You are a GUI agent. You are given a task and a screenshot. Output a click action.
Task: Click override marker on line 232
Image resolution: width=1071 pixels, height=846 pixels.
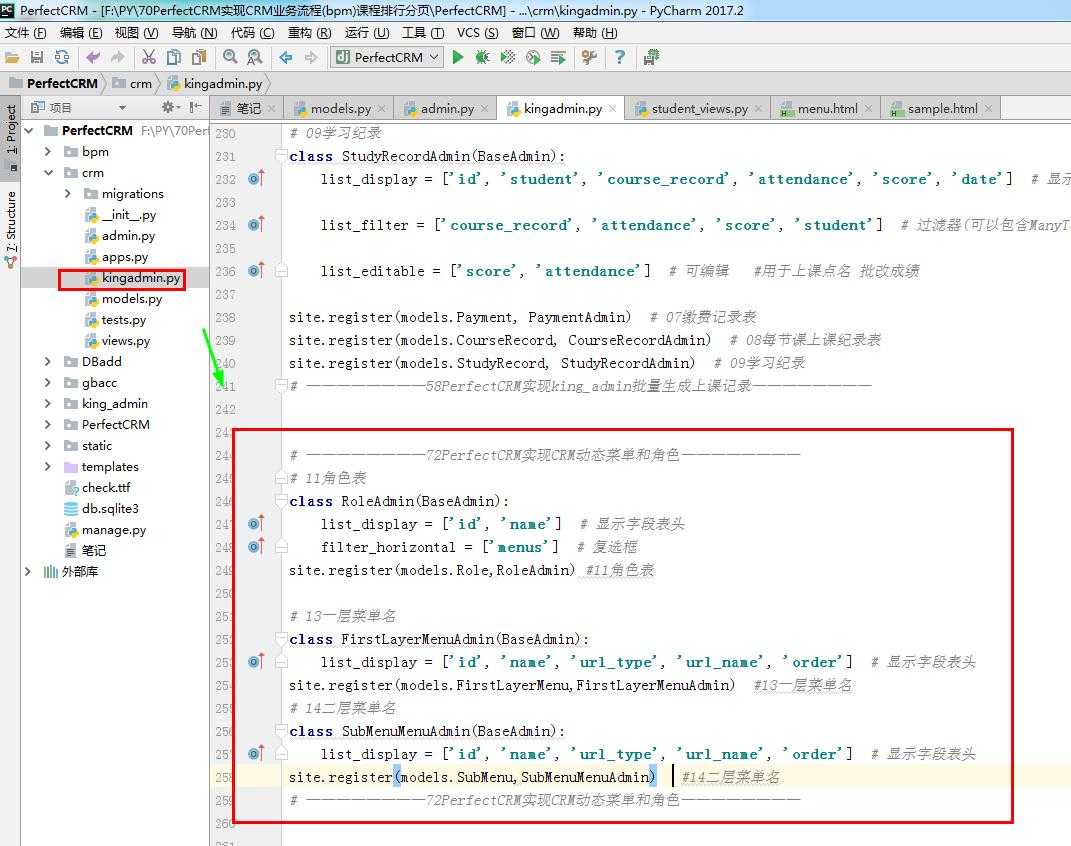pyautogui.click(x=256, y=179)
